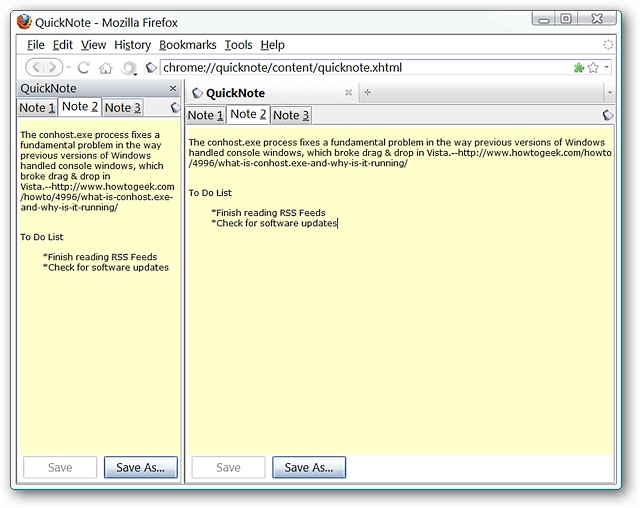Bookmark this page with the star

593,67
